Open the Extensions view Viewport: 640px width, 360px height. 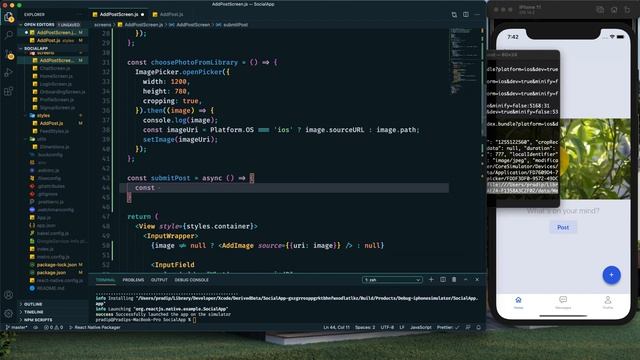click(9, 91)
